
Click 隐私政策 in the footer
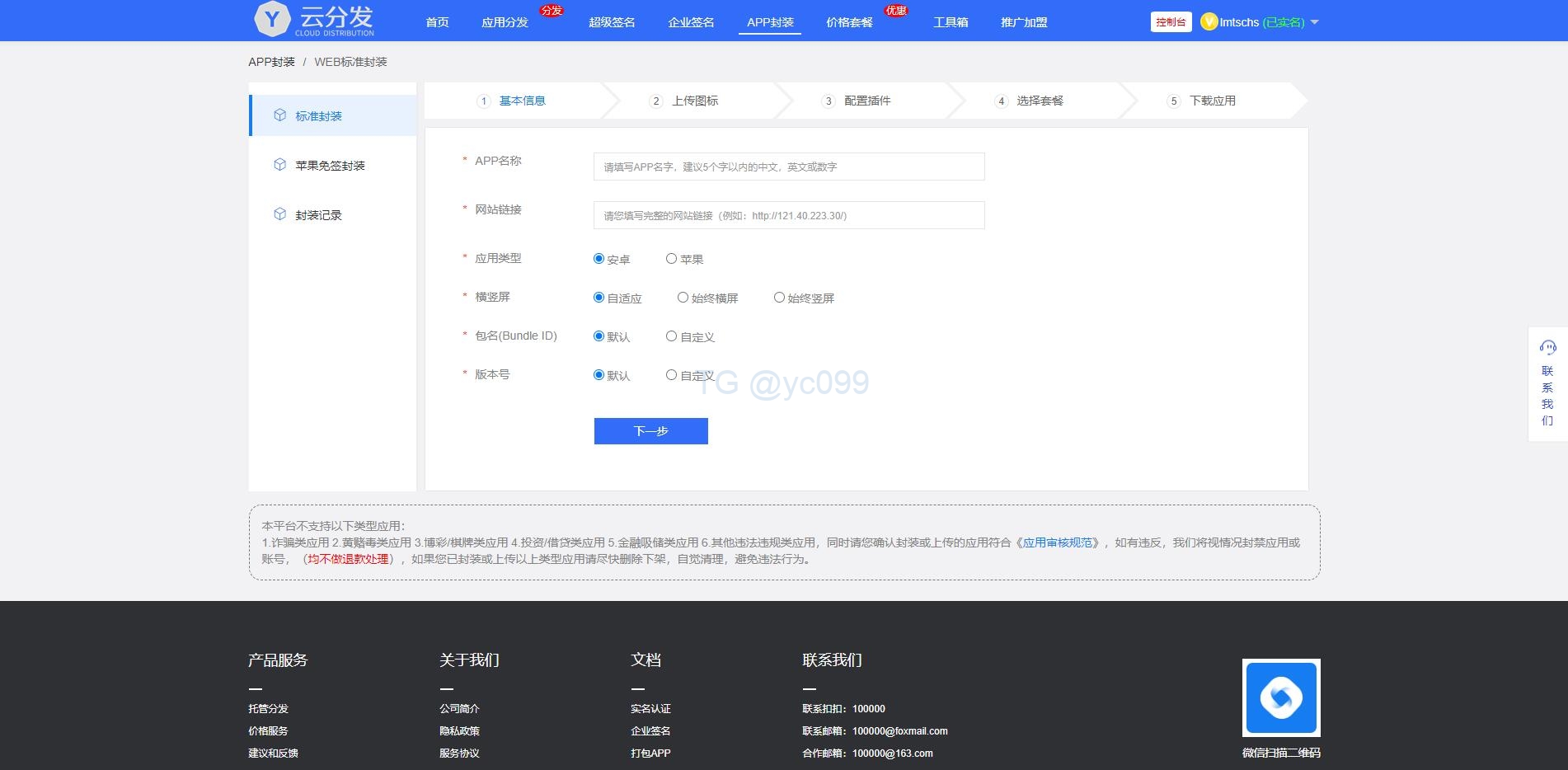459,730
